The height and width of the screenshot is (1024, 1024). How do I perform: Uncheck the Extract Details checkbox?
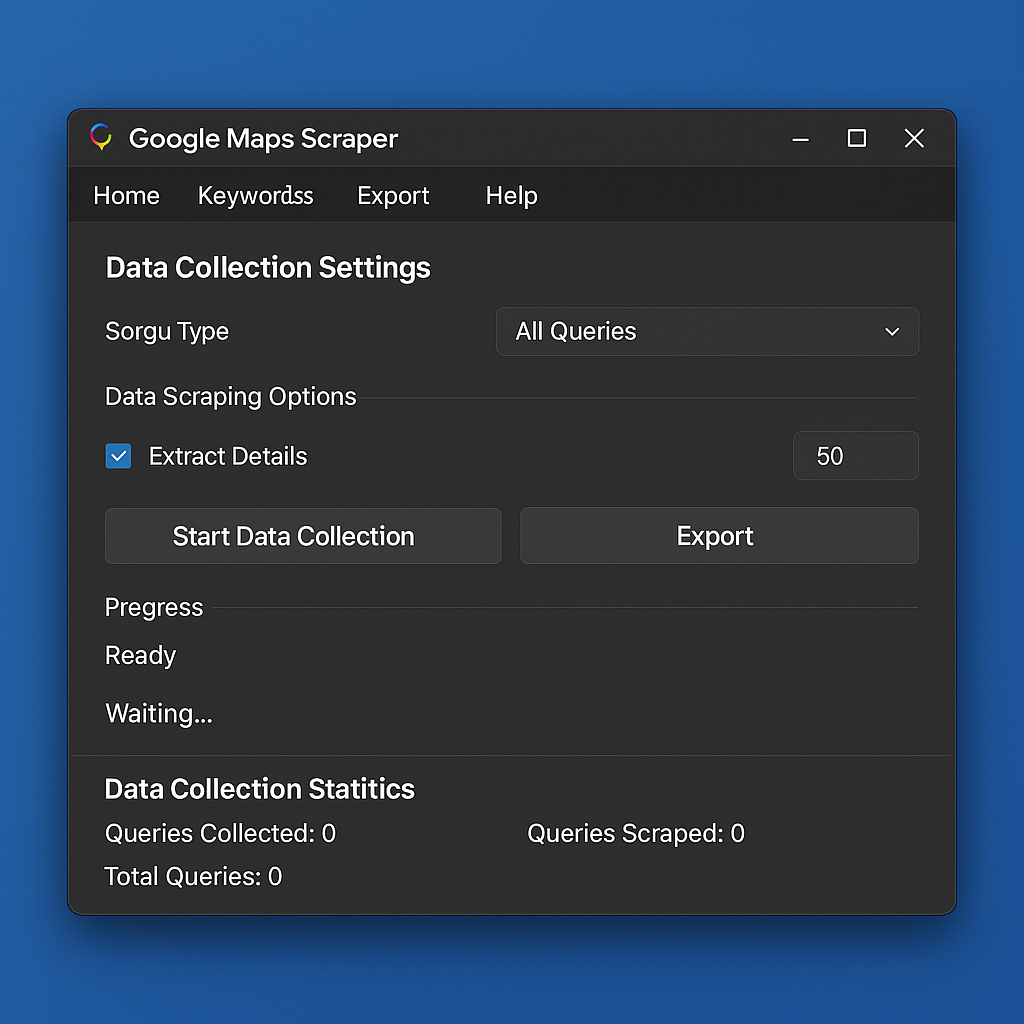pyautogui.click(x=118, y=456)
